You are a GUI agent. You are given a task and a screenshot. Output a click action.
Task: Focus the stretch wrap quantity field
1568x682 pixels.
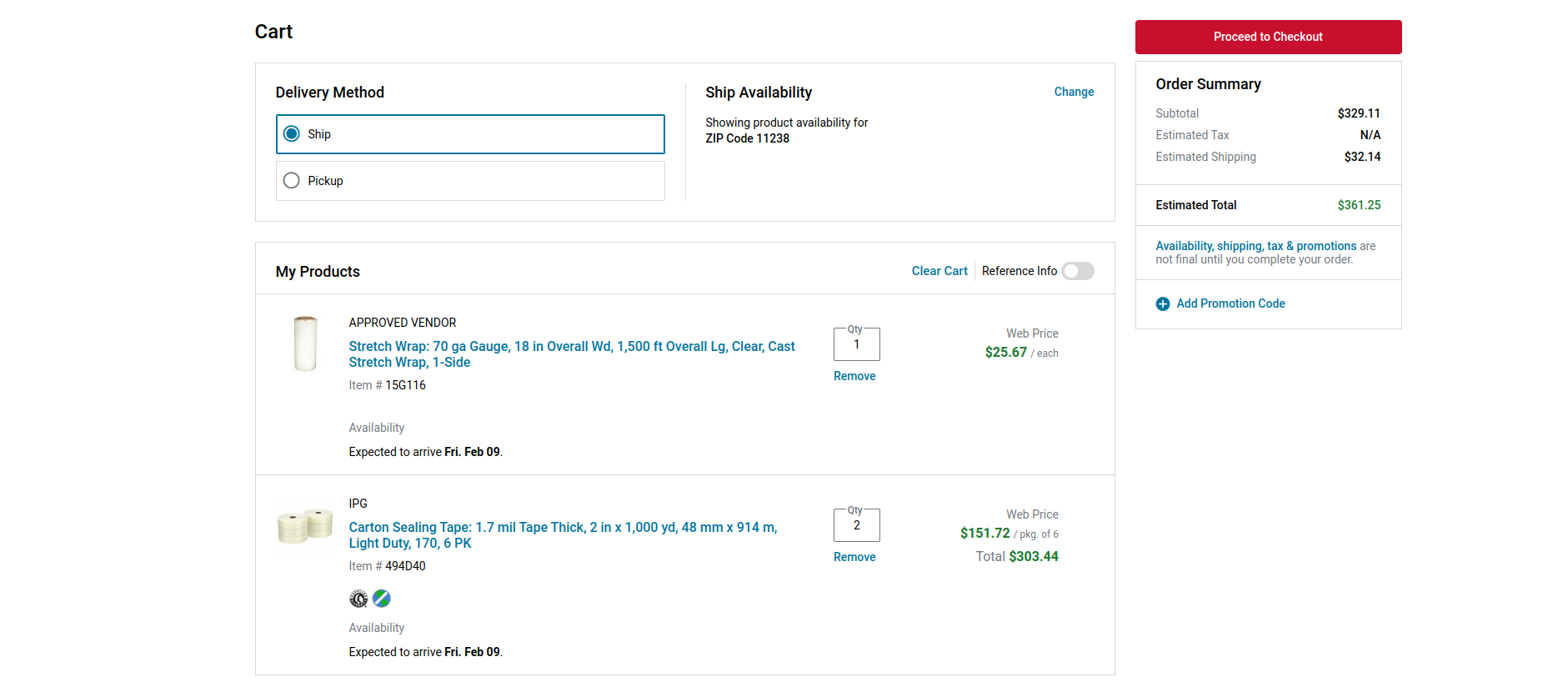click(x=856, y=345)
